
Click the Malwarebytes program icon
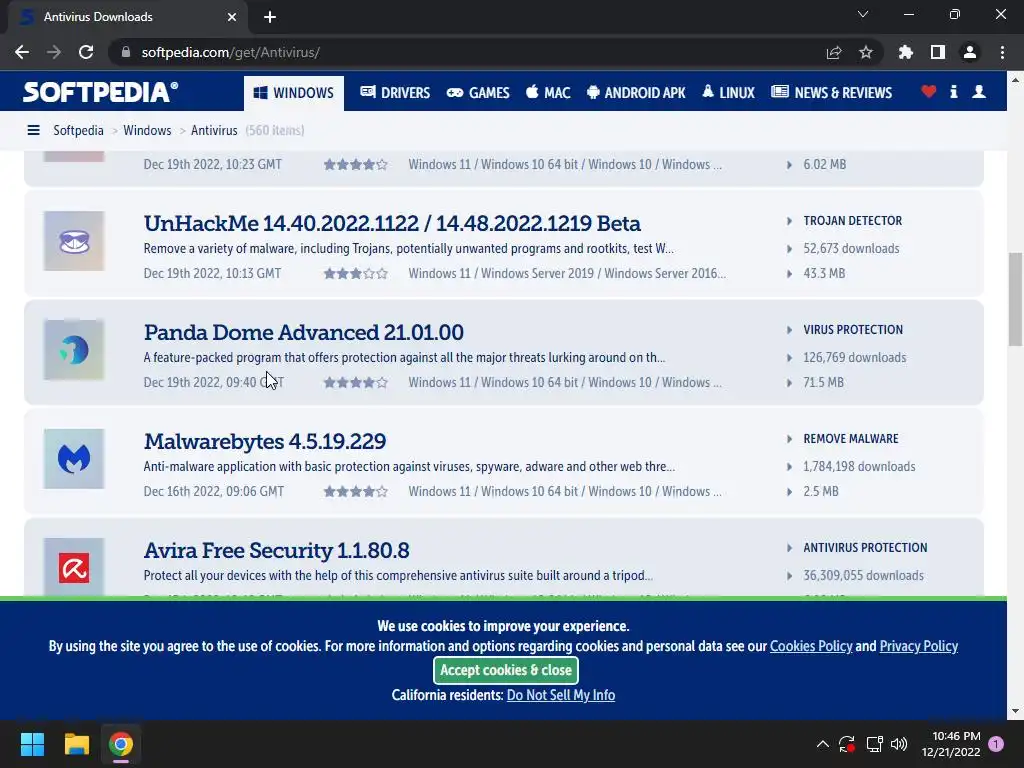coord(74,459)
